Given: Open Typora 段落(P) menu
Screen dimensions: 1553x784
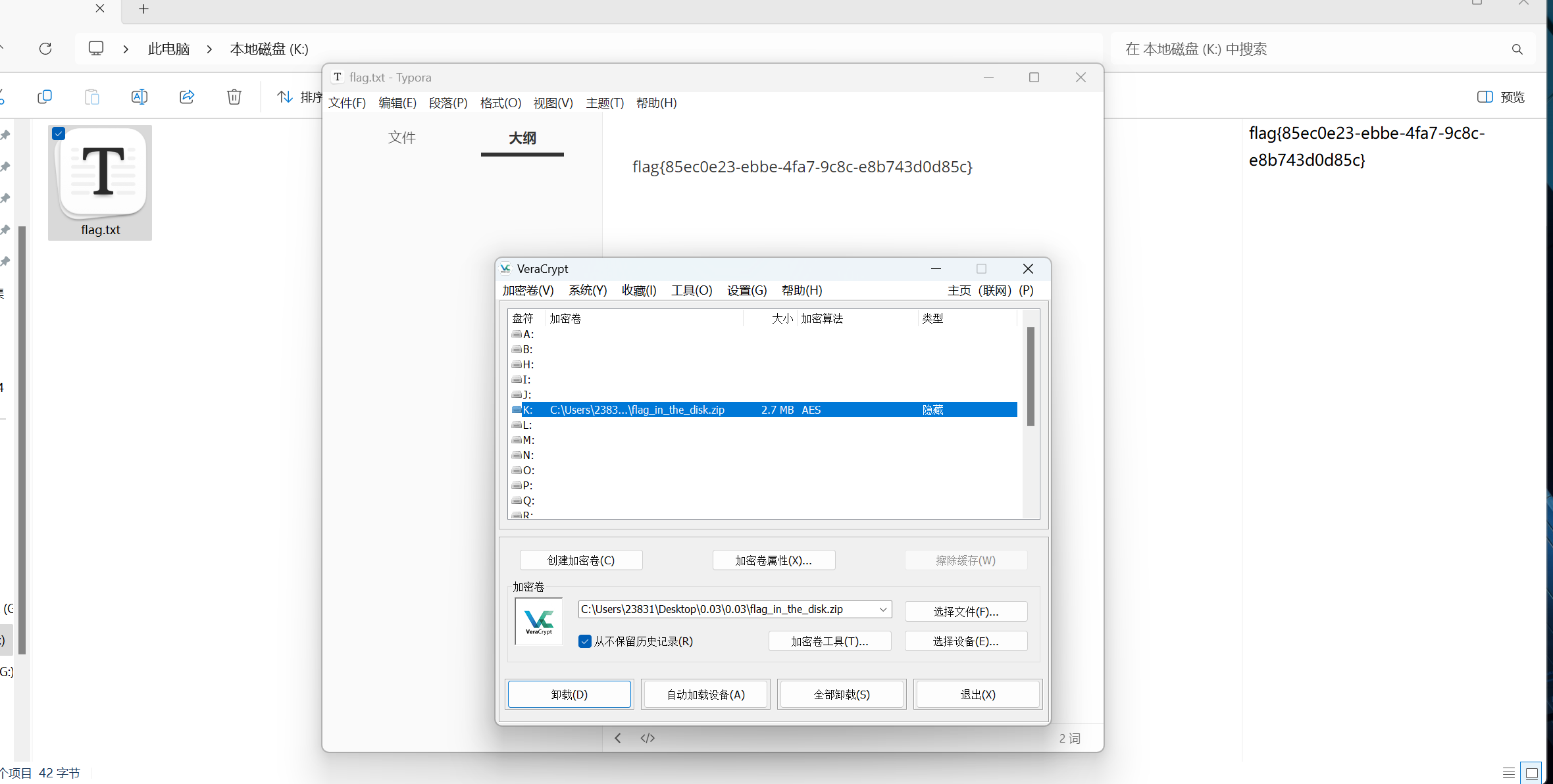Looking at the screenshot, I should click(448, 103).
